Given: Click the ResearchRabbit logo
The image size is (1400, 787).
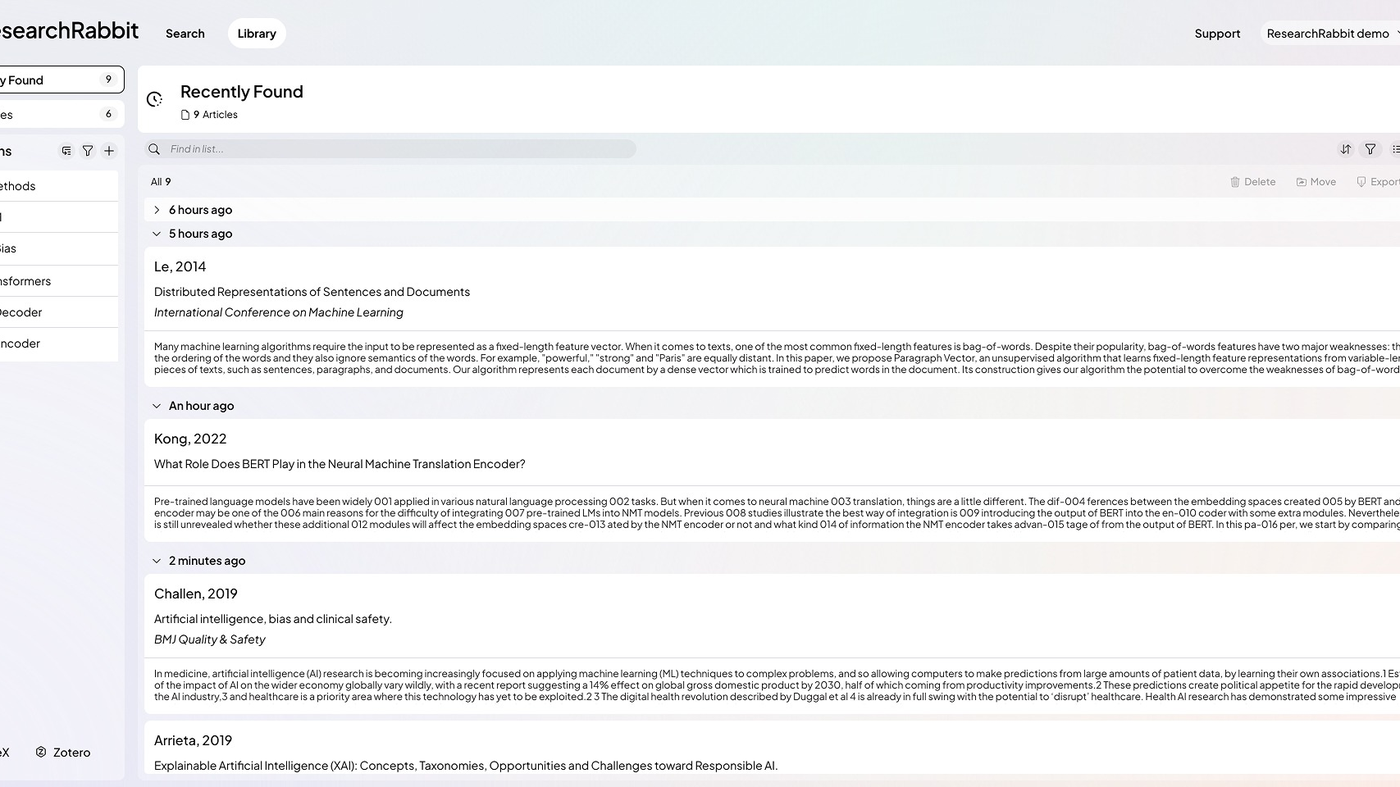Looking at the screenshot, I should (x=68, y=30).
